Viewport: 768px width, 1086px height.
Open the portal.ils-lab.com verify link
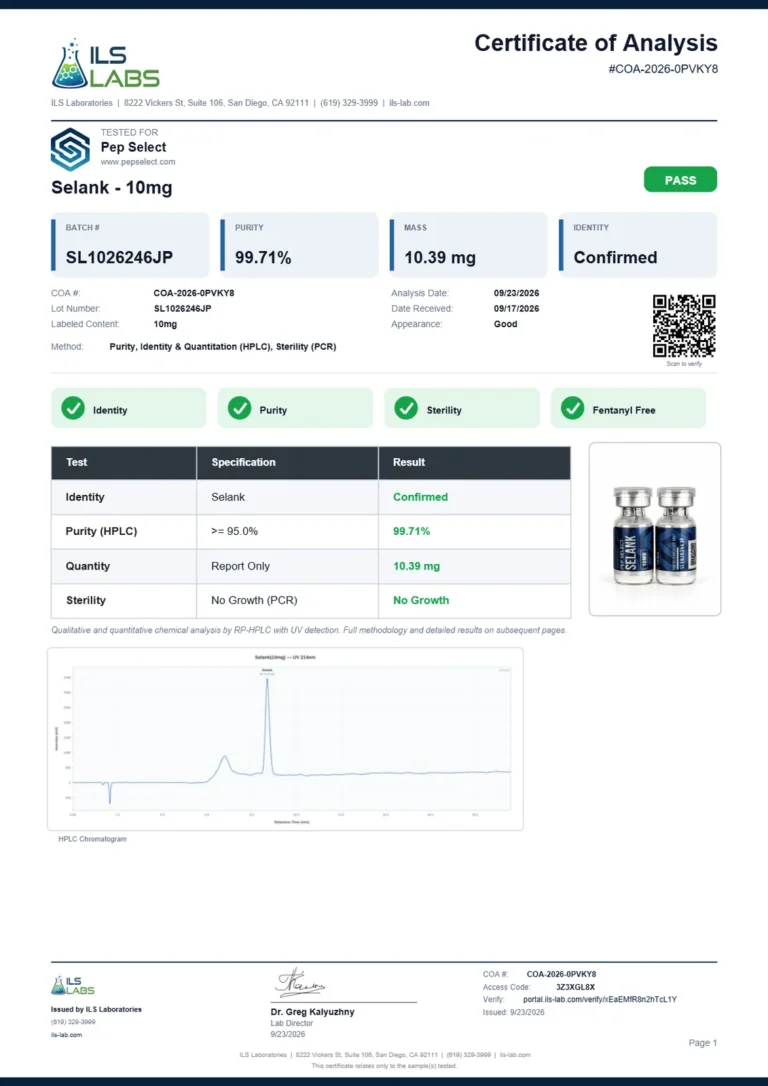click(600, 999)
